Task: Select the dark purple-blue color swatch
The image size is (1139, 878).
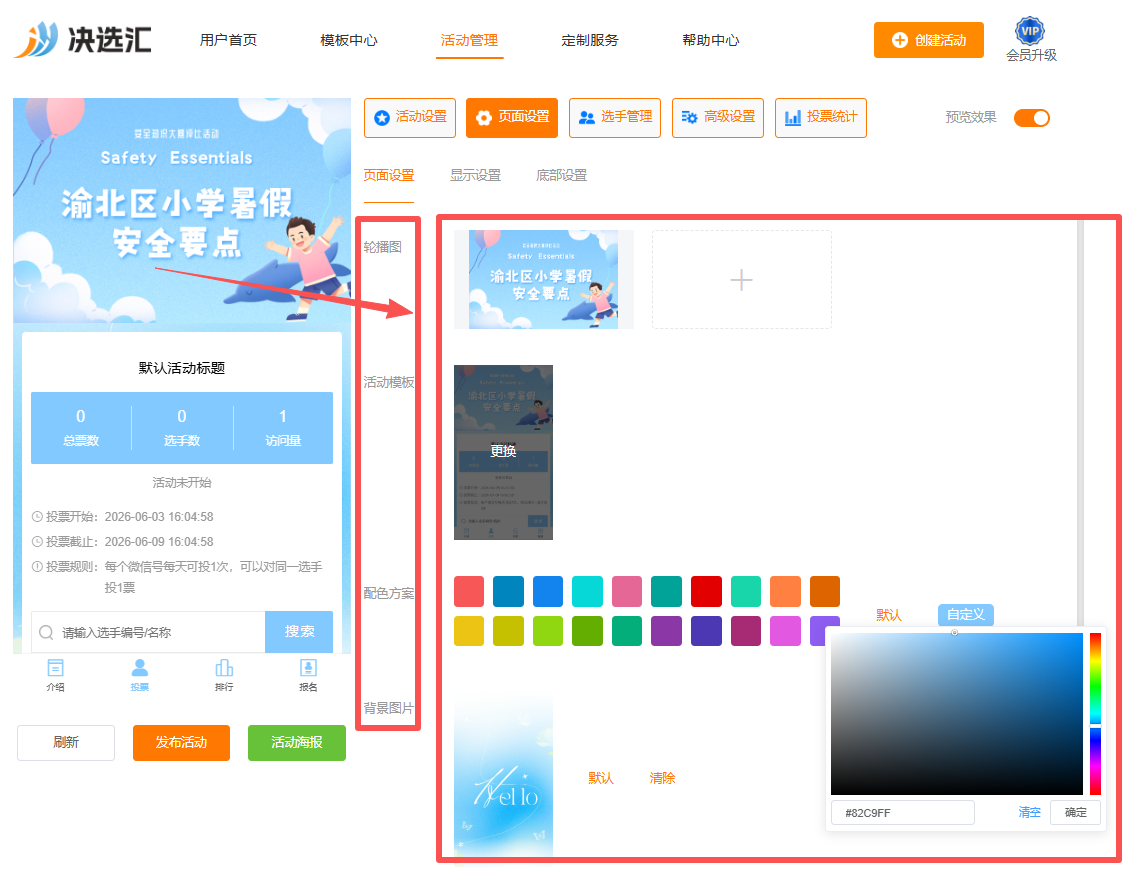Action: [x=706, y=630]
